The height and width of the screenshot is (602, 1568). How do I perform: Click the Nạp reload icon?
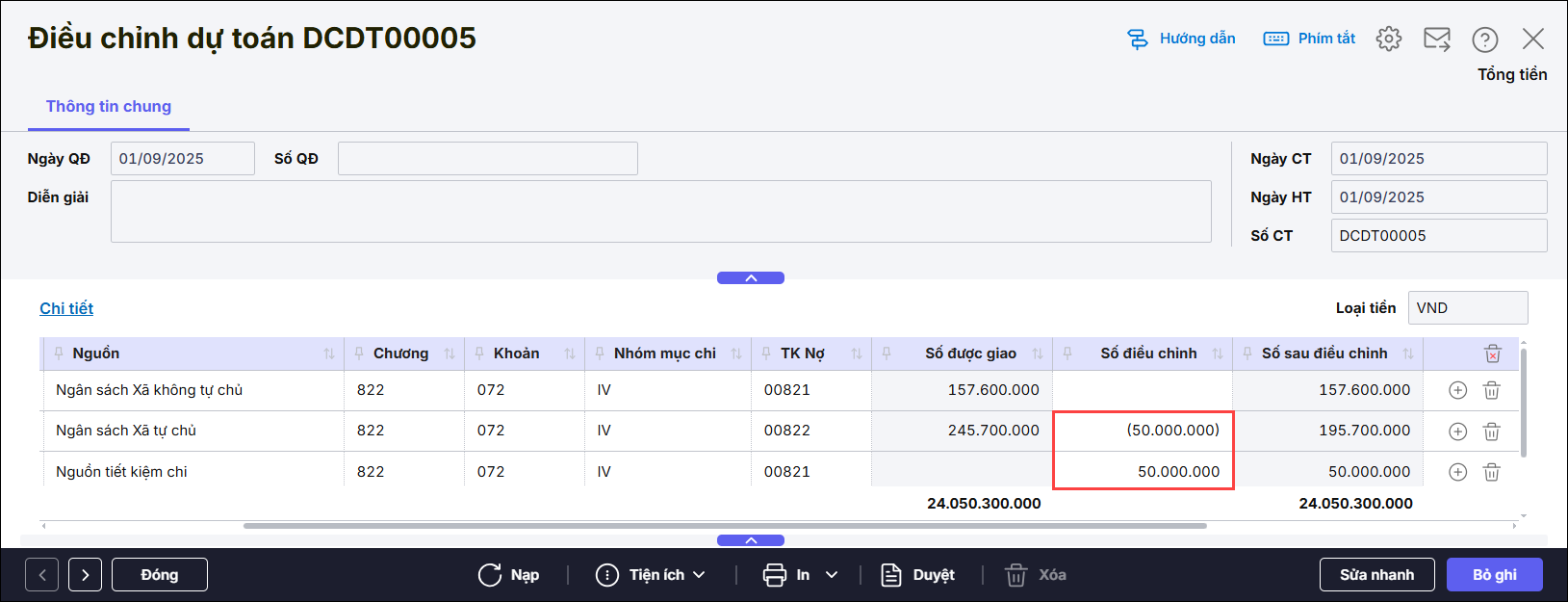click(x=490, y=575)
